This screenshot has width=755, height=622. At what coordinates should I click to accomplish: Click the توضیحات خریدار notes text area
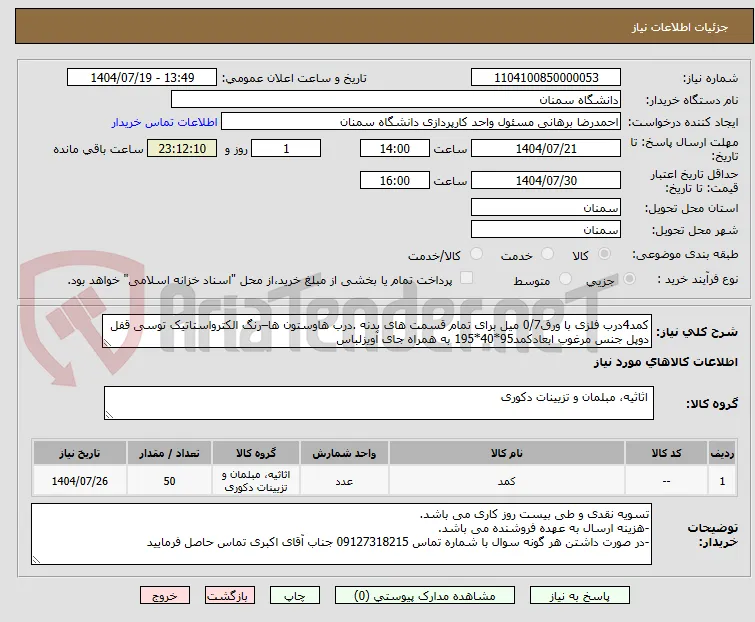click(341, 534)
